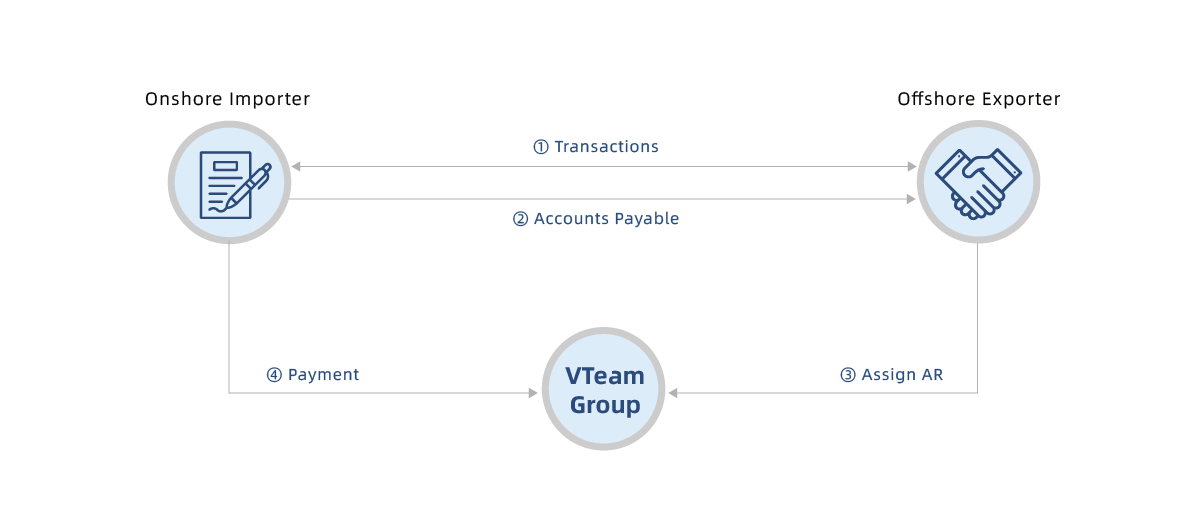Click the document-and-pen icon under Onshore Importer
The width and height of the screenshot is (1201, 522).
(229, 182)
